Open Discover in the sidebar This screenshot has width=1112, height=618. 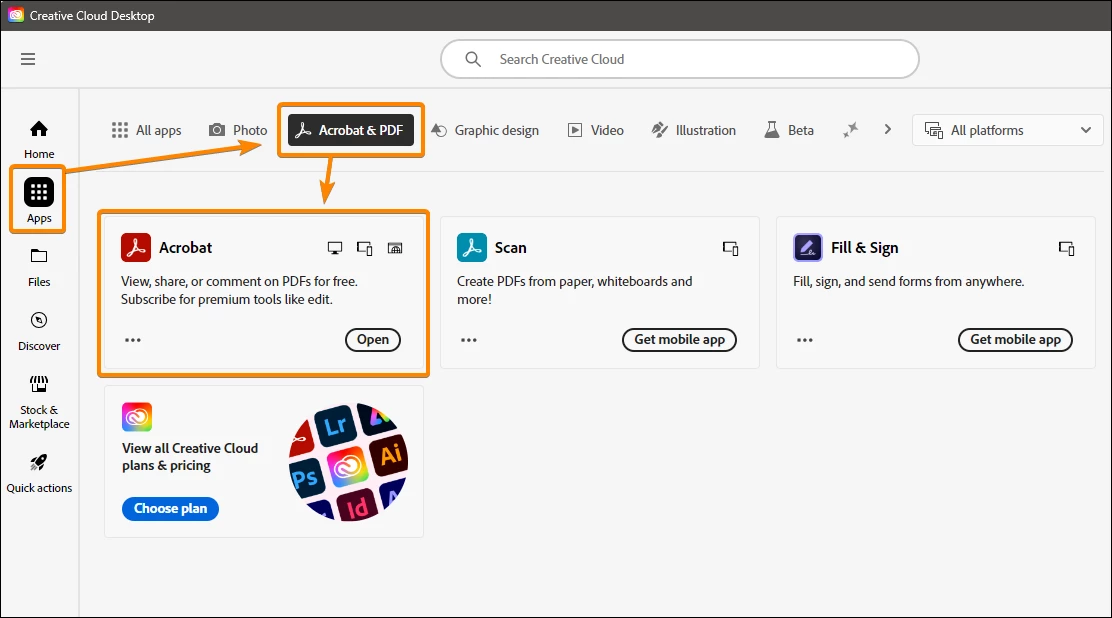tap(39, 331)
